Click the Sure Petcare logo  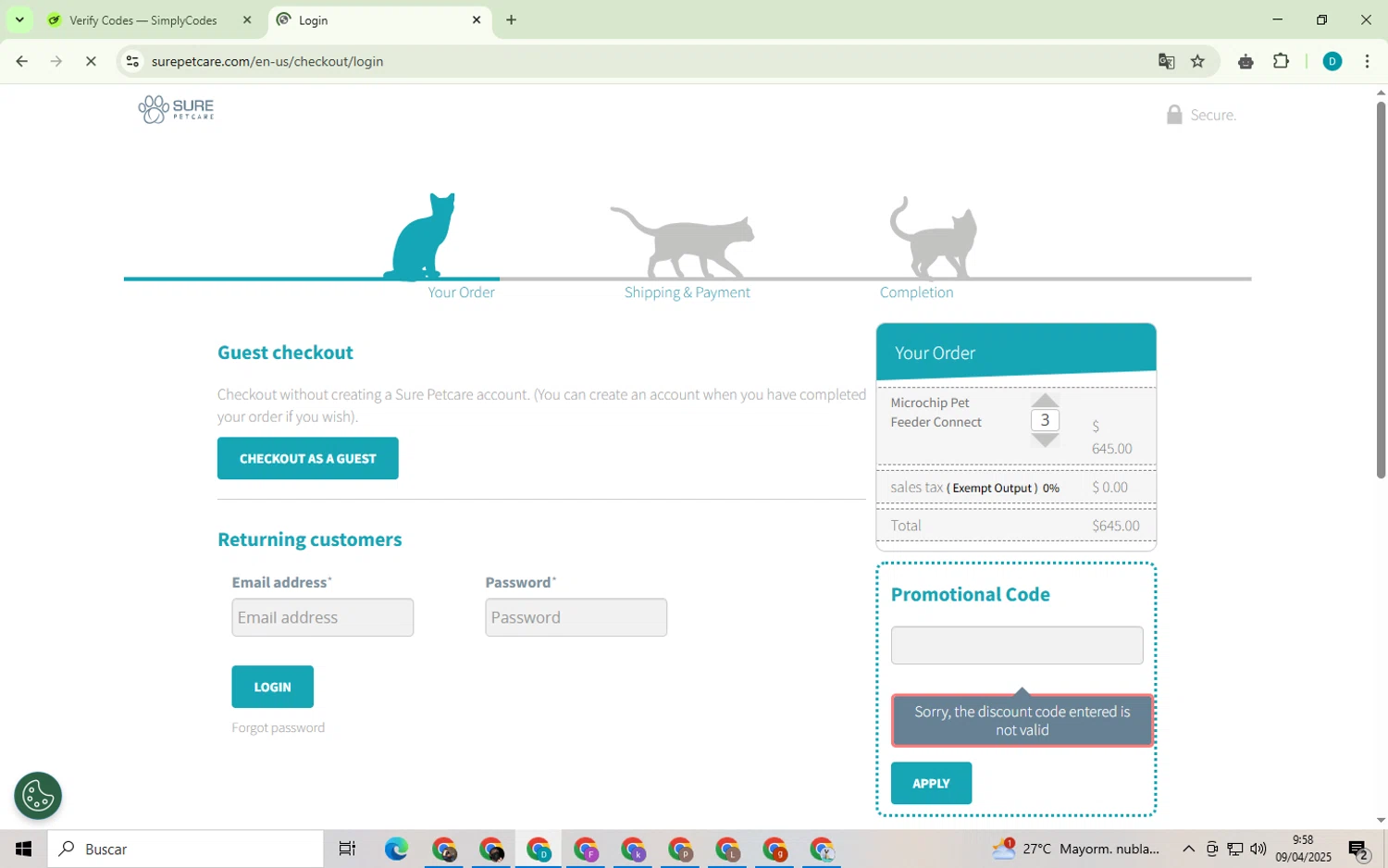point(176,109)
